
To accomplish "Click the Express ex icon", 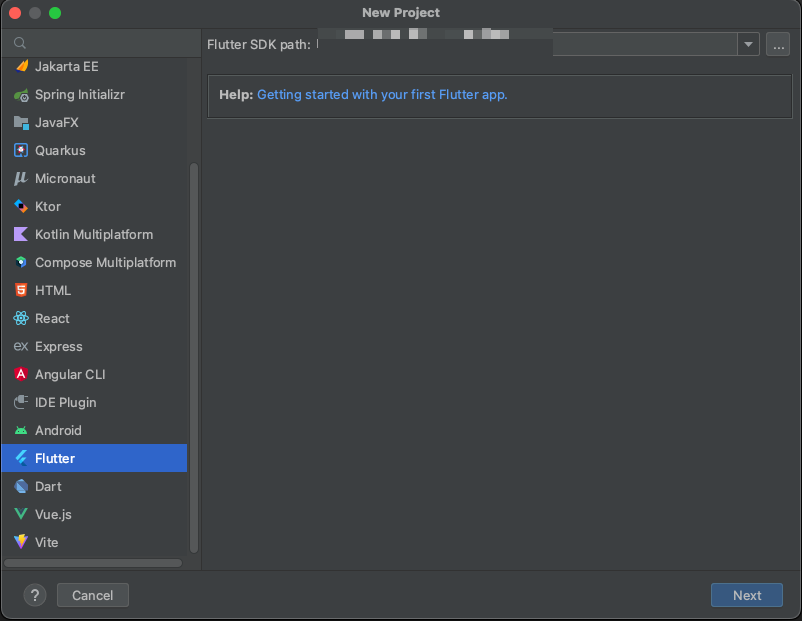I will pyautogui.click(x=21, y=346).
